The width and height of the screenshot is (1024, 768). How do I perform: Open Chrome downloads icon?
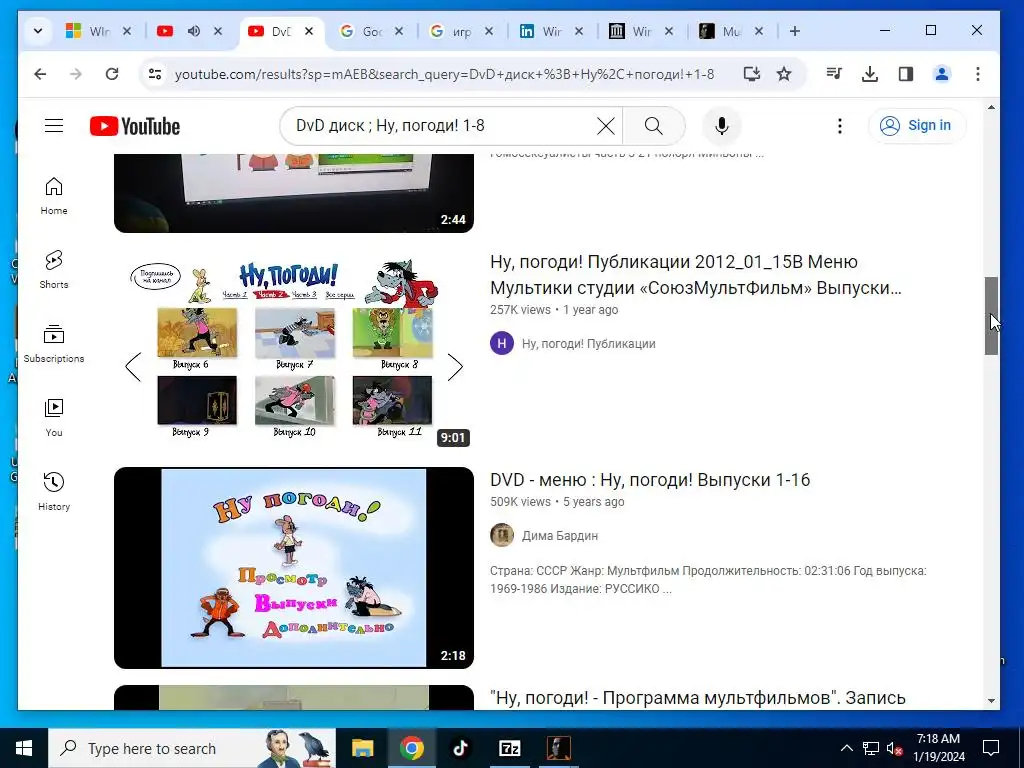[870, 74]
